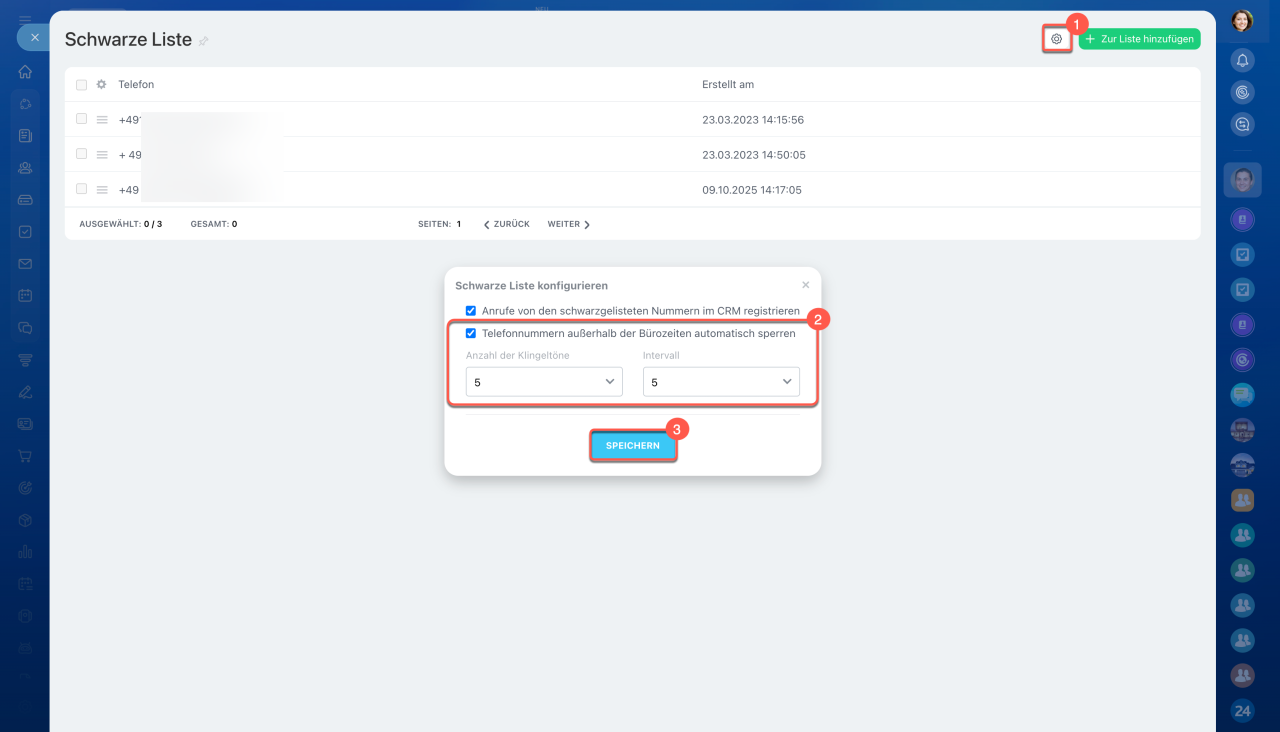Select the row created 23.03.2023 14:15:56
The image size is (1280, 732).
point(81,119)
